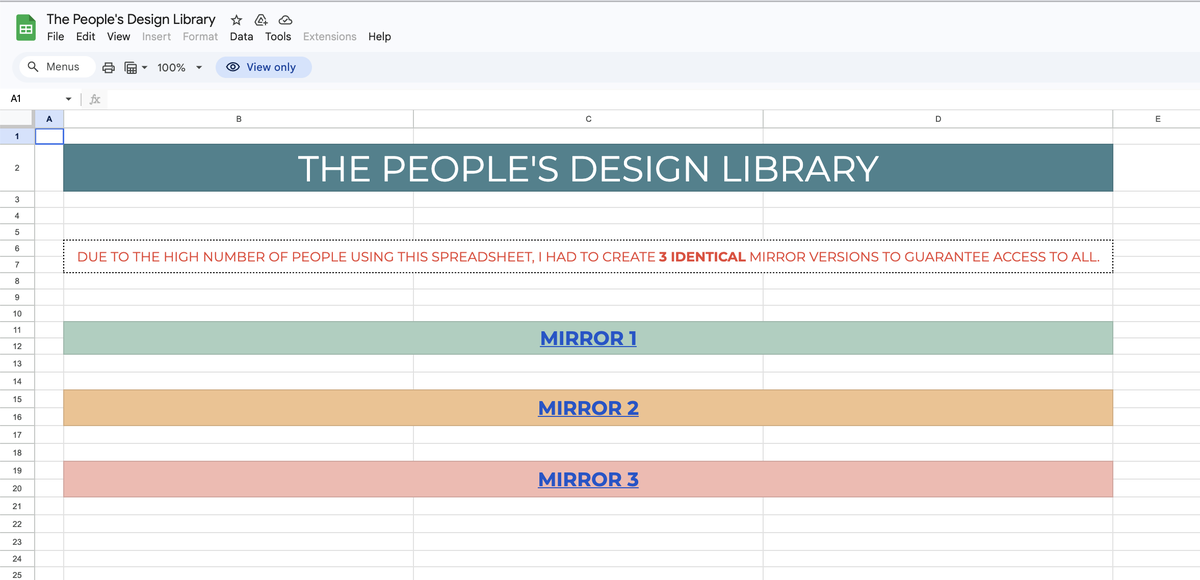
Task: Open the Help menu
Action: tap(379, 36)
